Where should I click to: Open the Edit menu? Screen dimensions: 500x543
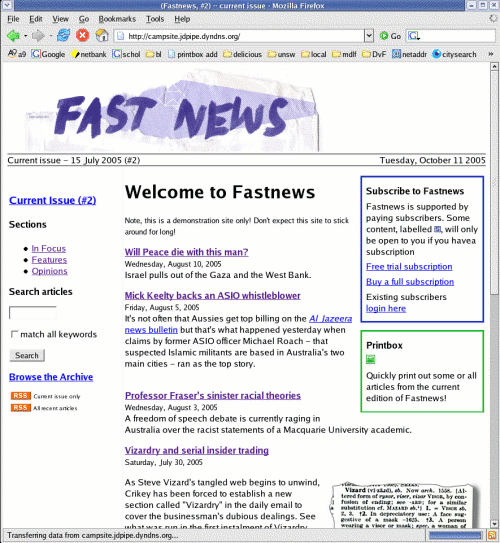tap(36, 19)
